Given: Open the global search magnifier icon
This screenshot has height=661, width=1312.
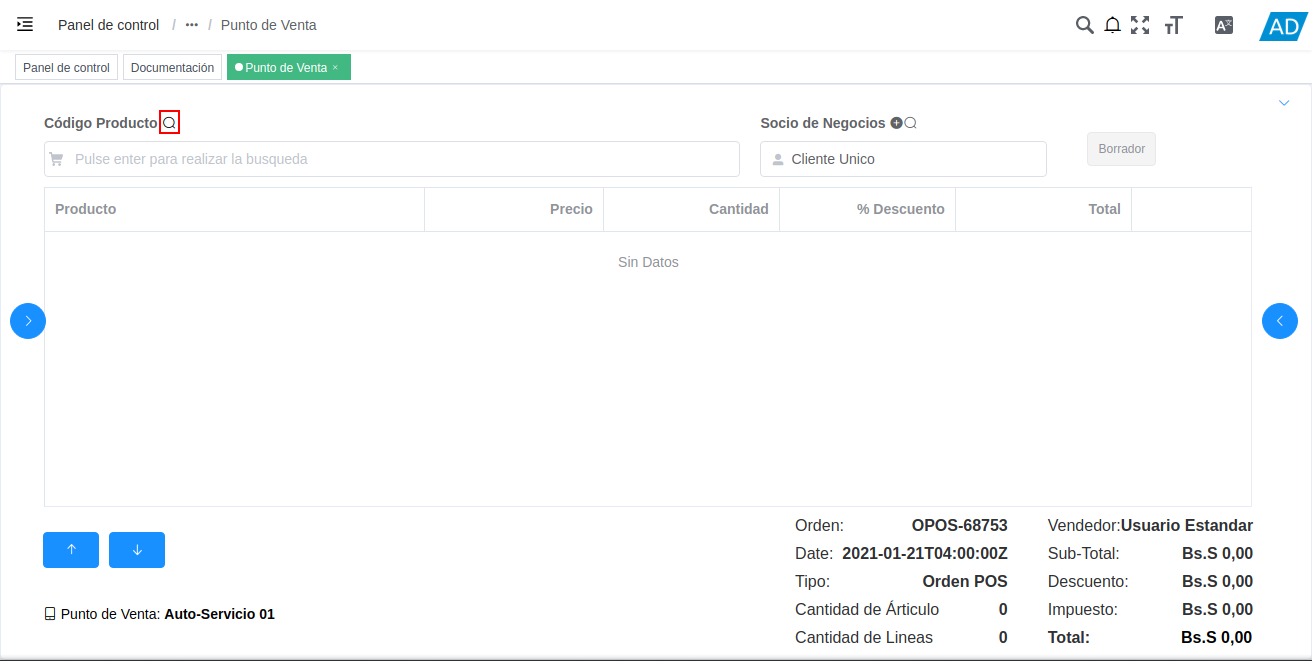Looking at the screenshot, I should [1084, 25].
